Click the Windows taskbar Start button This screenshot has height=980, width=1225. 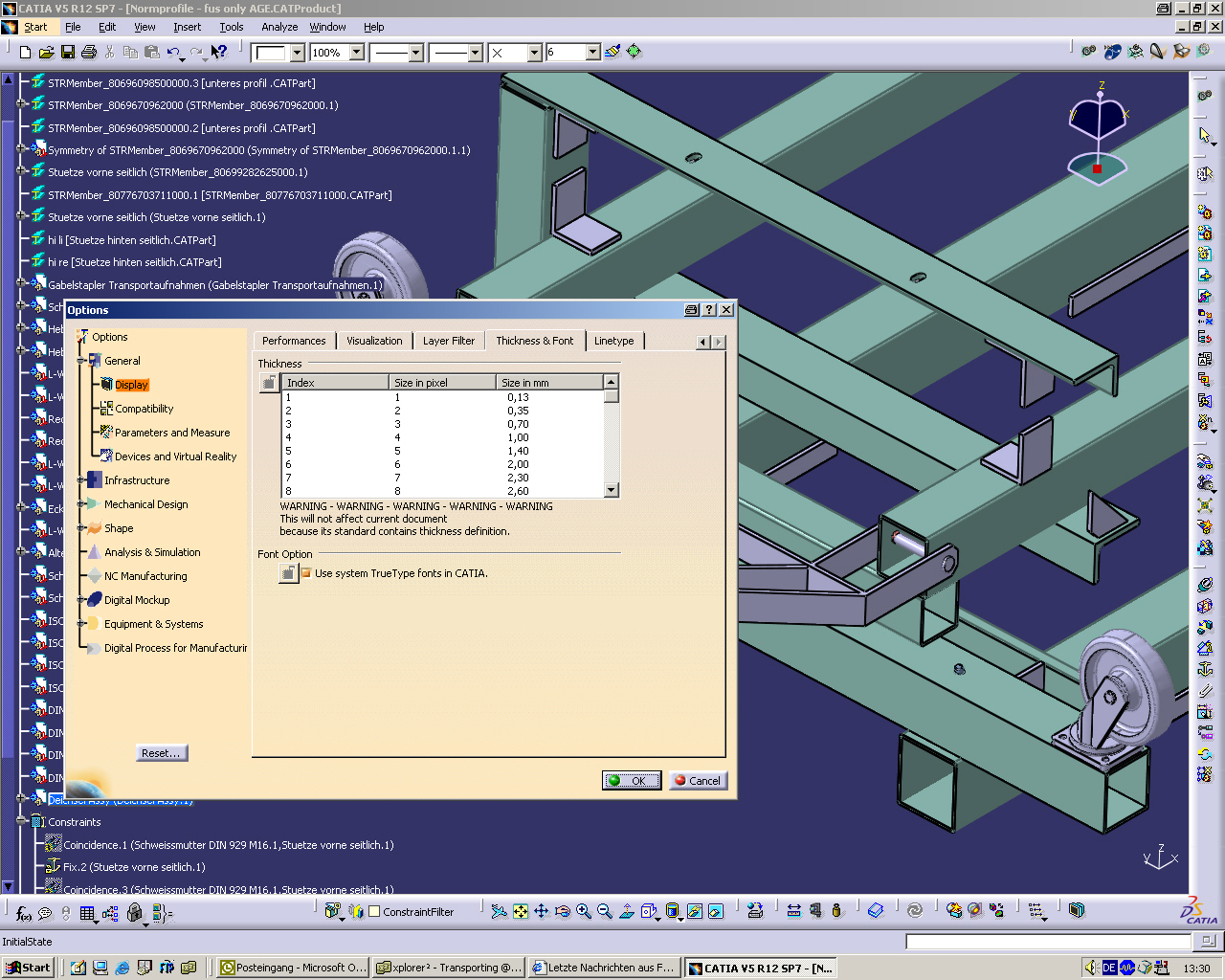tap(28, 968)
